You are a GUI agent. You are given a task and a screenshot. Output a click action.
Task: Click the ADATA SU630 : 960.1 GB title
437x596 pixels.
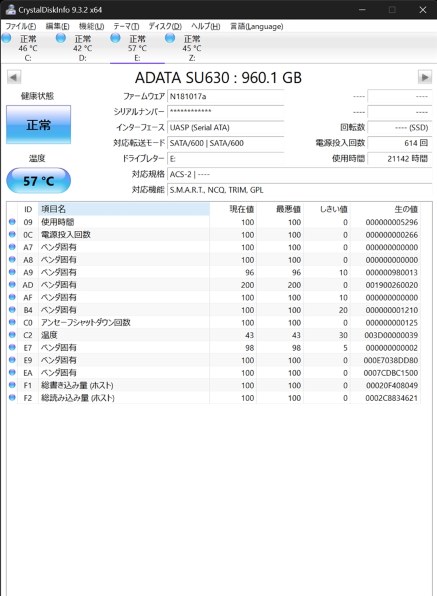218,78
